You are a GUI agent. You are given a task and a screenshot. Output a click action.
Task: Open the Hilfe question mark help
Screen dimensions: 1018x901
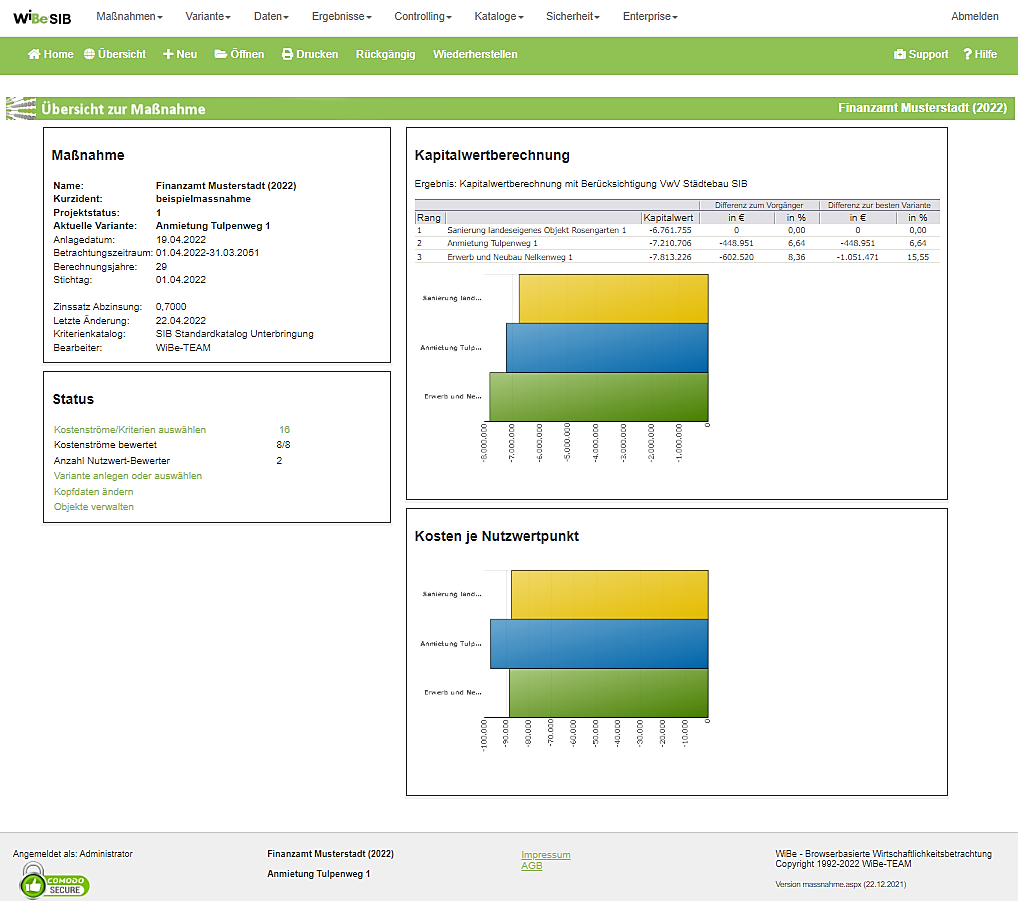coord(980,54)
